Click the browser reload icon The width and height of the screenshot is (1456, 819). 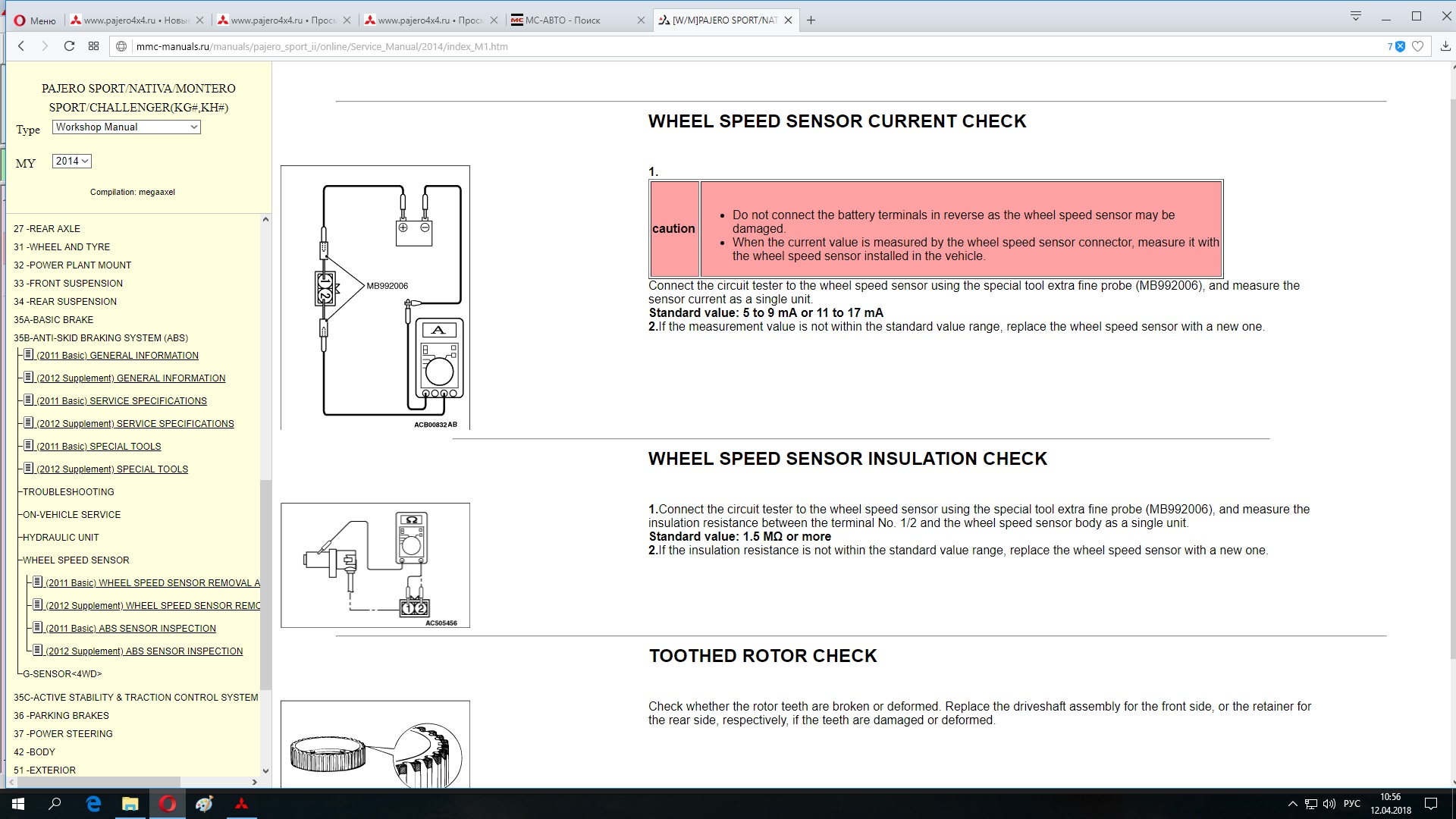69,46
